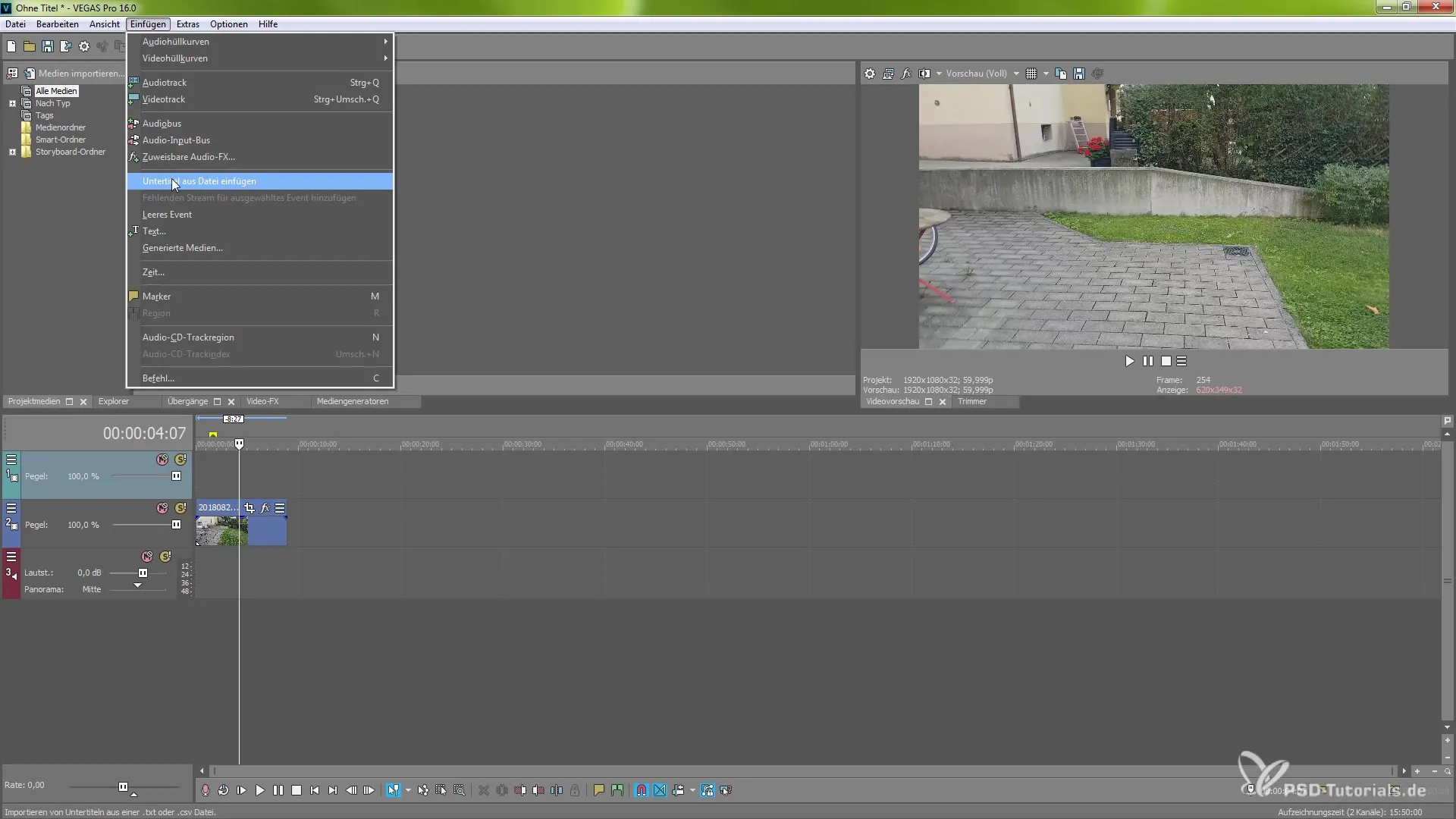This screenshot has height=819, width=1456.
Task: Click the insert marker icon in bottom toolbar
Action: click(599, 790)
